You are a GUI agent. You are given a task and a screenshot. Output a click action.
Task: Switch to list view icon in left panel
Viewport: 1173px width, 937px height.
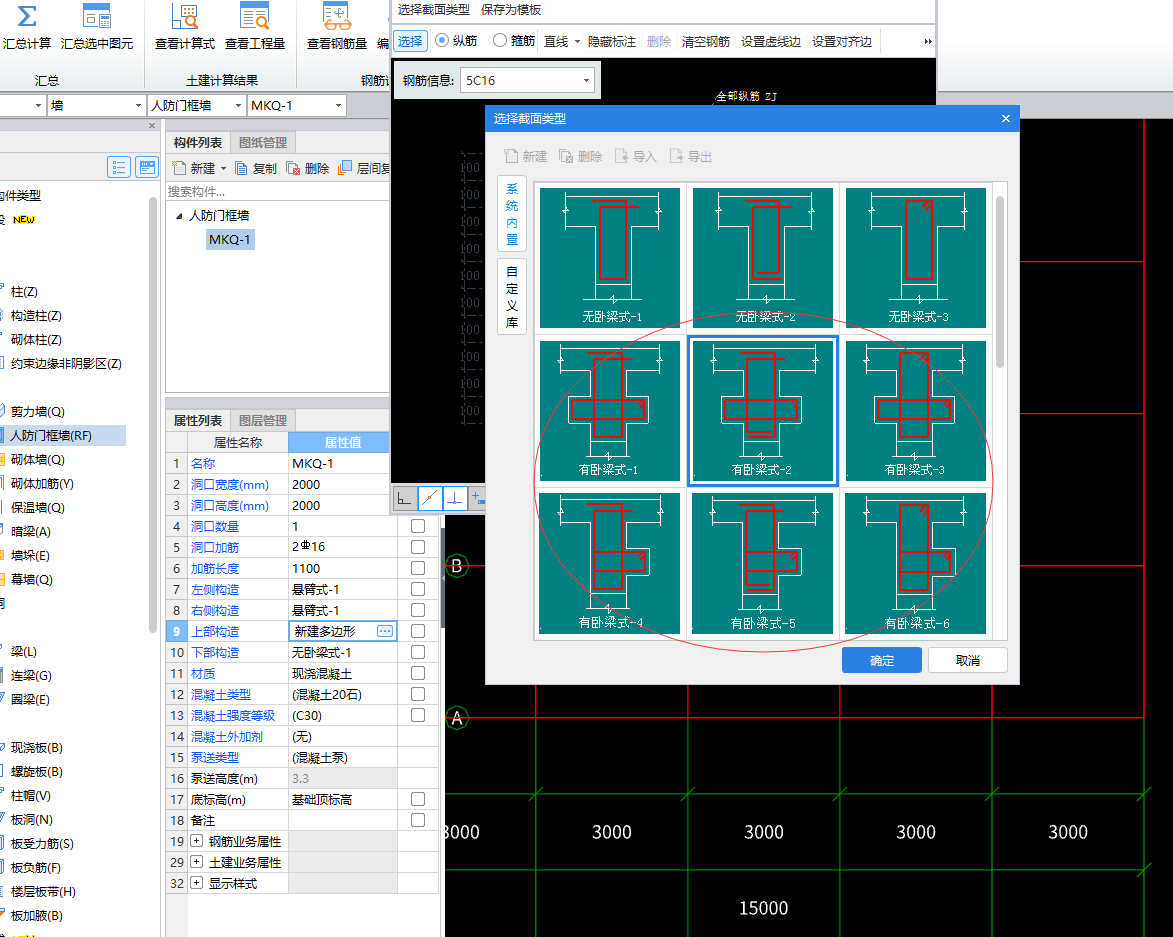119,167
